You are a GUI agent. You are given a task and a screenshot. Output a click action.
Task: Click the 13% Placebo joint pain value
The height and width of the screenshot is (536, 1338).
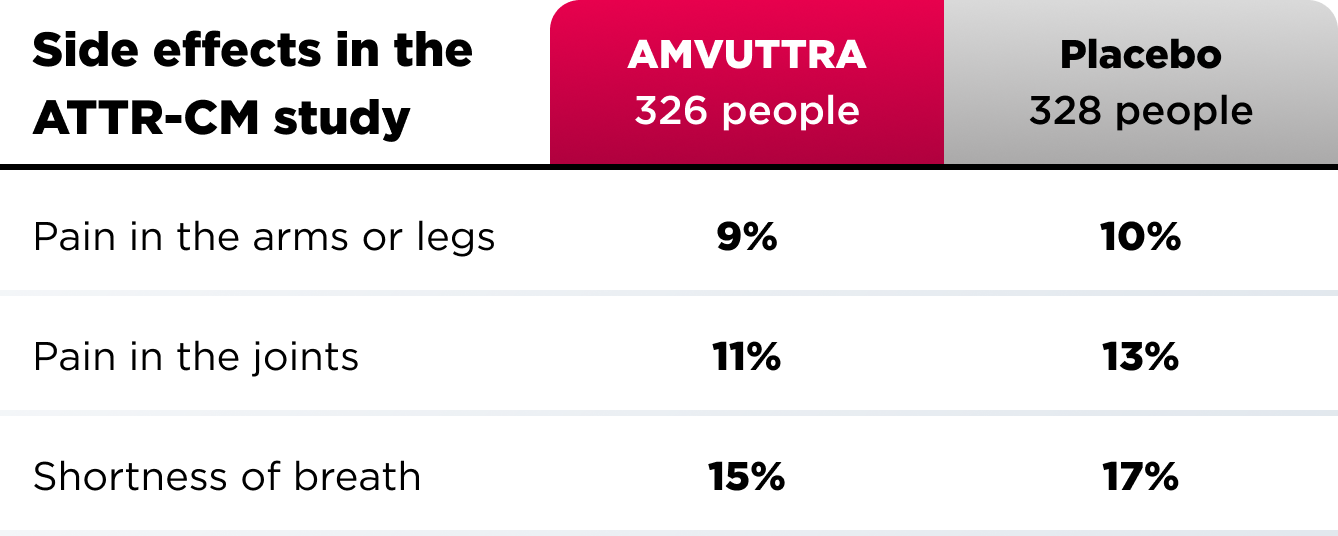click(x=1140, y=357)
